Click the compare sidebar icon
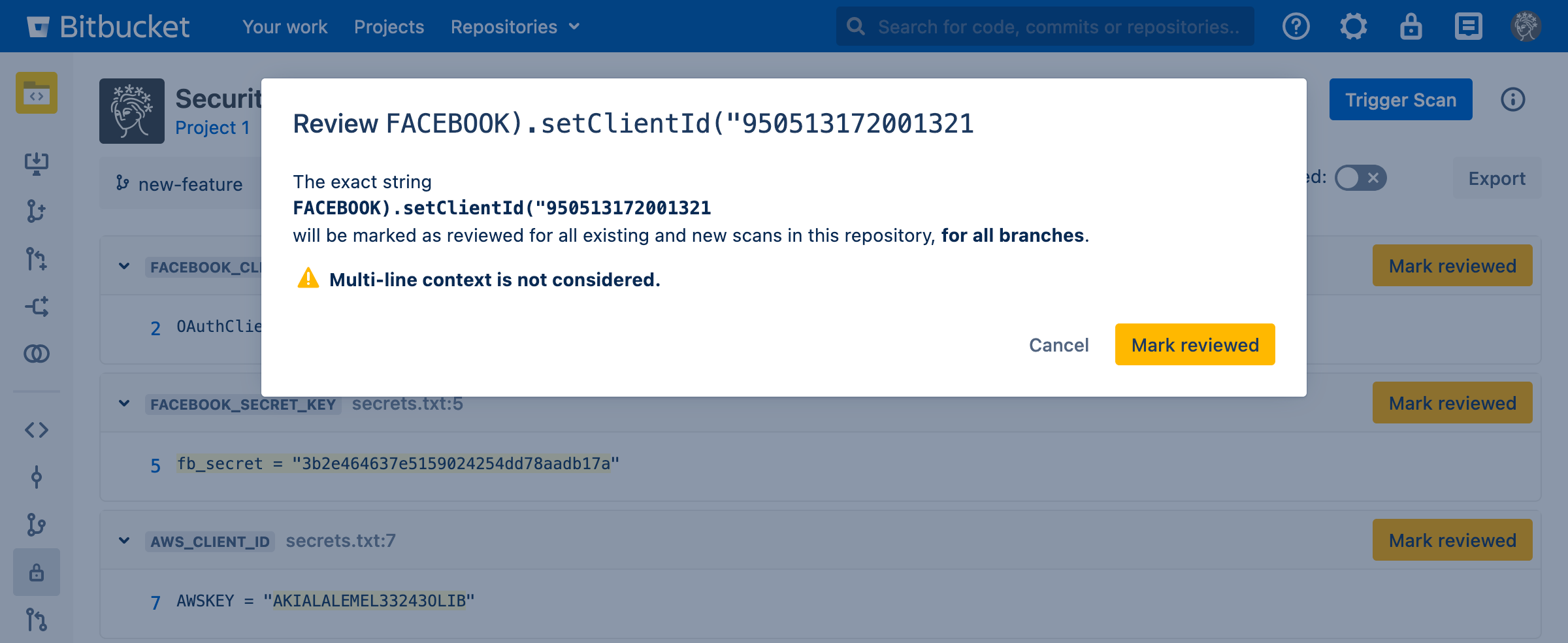The image size is (1568, 643). (37, 354)
